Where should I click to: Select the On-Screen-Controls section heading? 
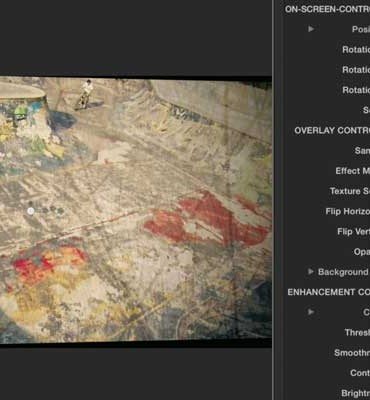(327, 9)
